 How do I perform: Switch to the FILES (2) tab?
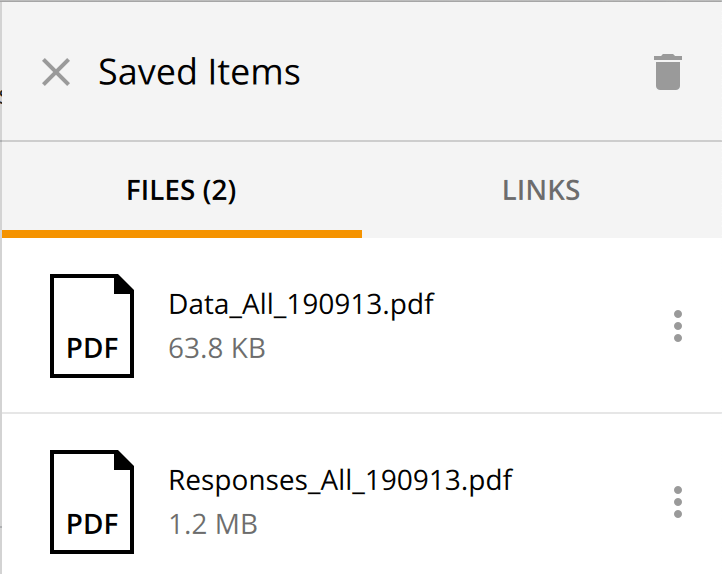tap(181, 190)
